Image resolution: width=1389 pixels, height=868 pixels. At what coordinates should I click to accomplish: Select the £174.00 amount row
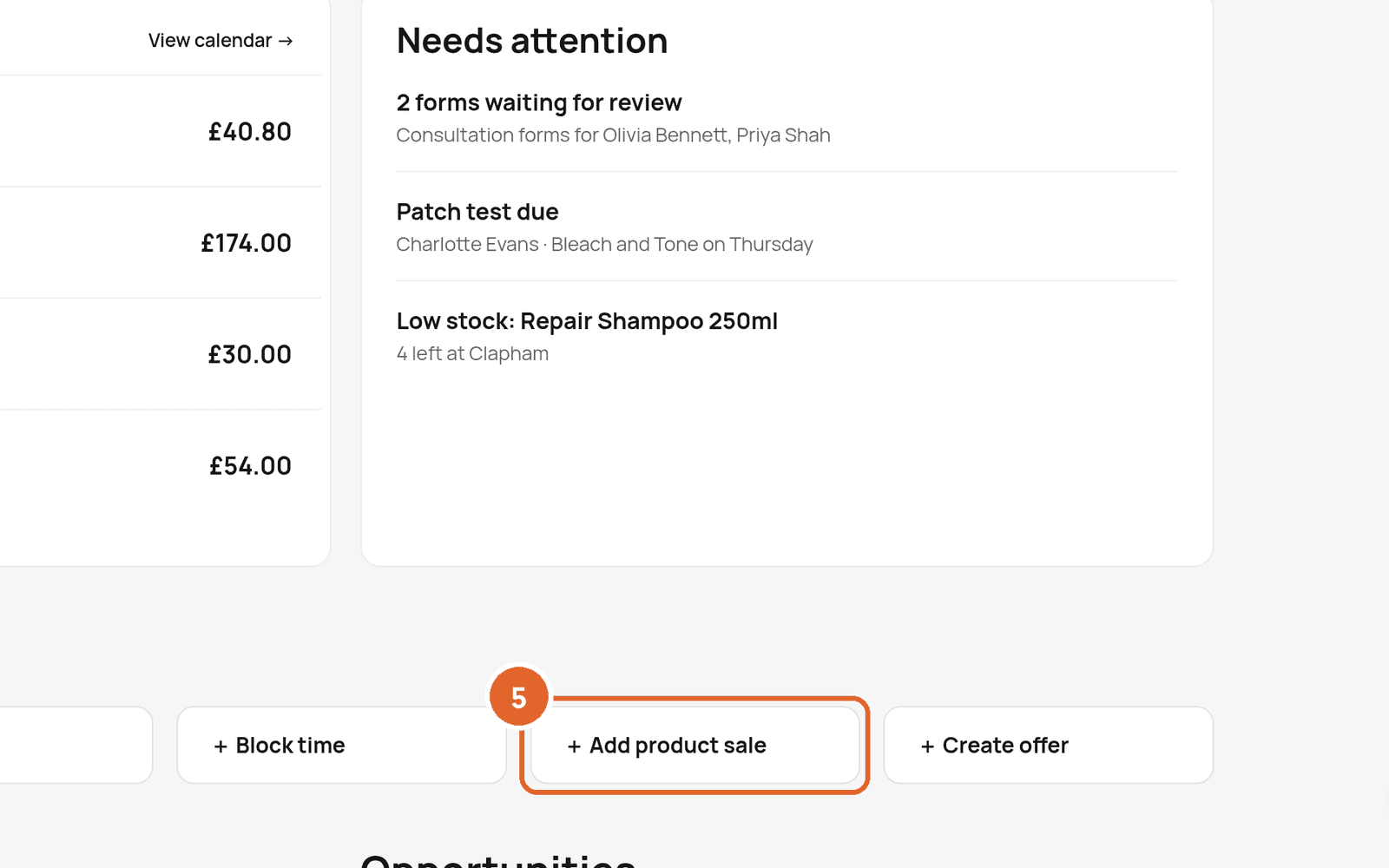click(x=161, y=242)
